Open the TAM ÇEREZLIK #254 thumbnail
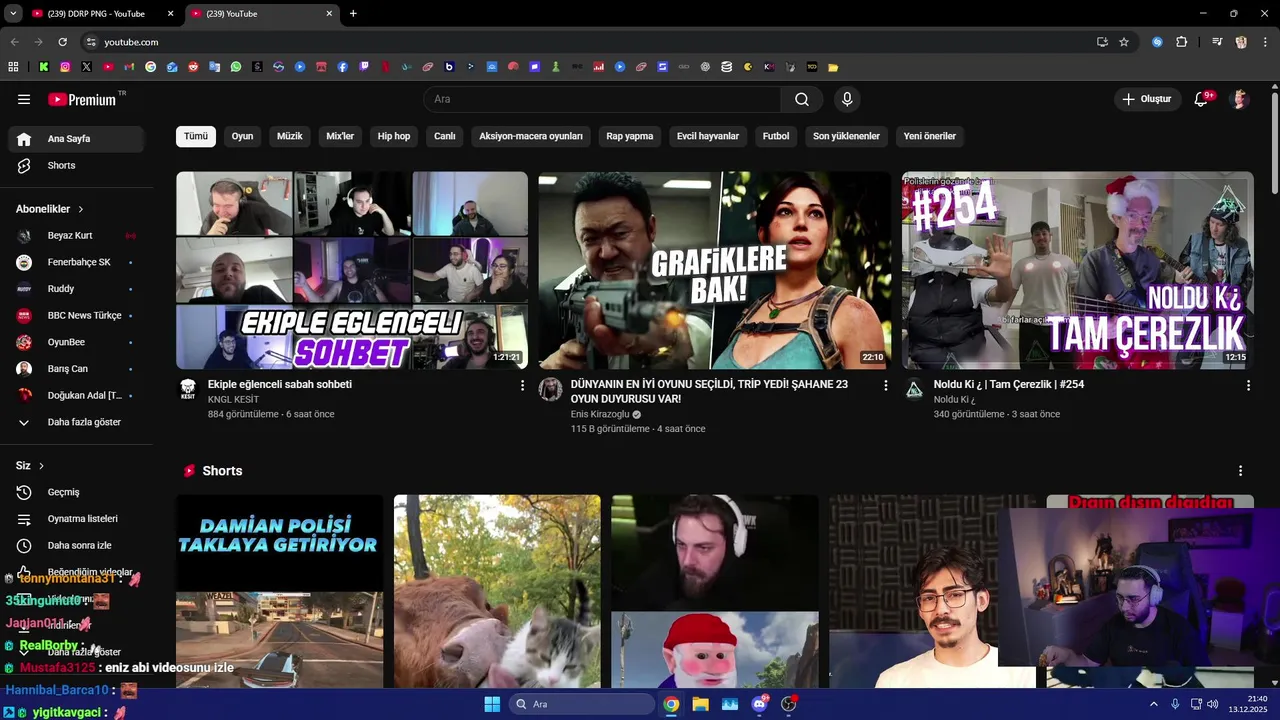Viewport: 1280px width, 720px height. pos(1077,270)
